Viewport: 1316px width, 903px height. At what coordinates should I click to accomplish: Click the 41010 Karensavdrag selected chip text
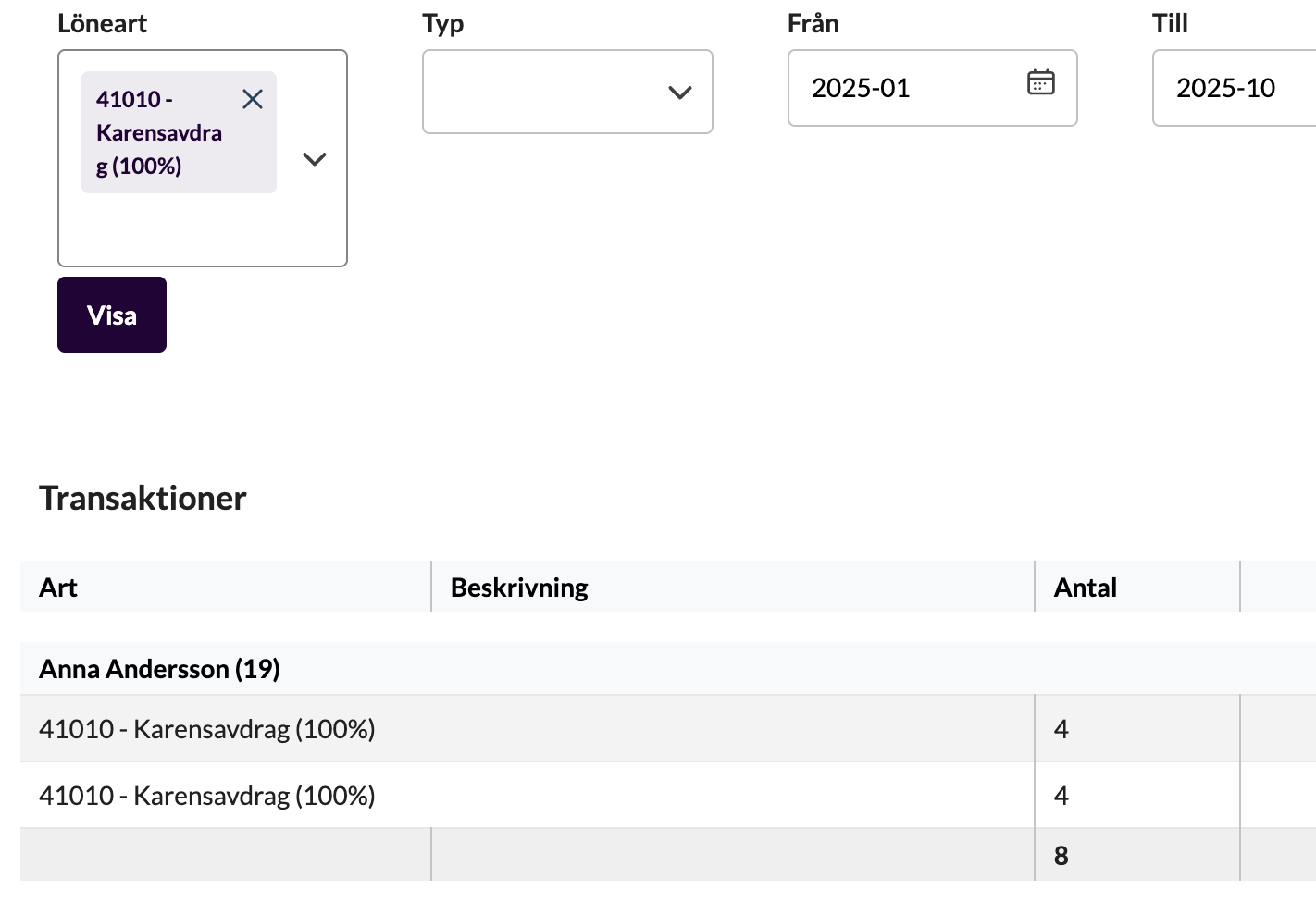point(159,132)
